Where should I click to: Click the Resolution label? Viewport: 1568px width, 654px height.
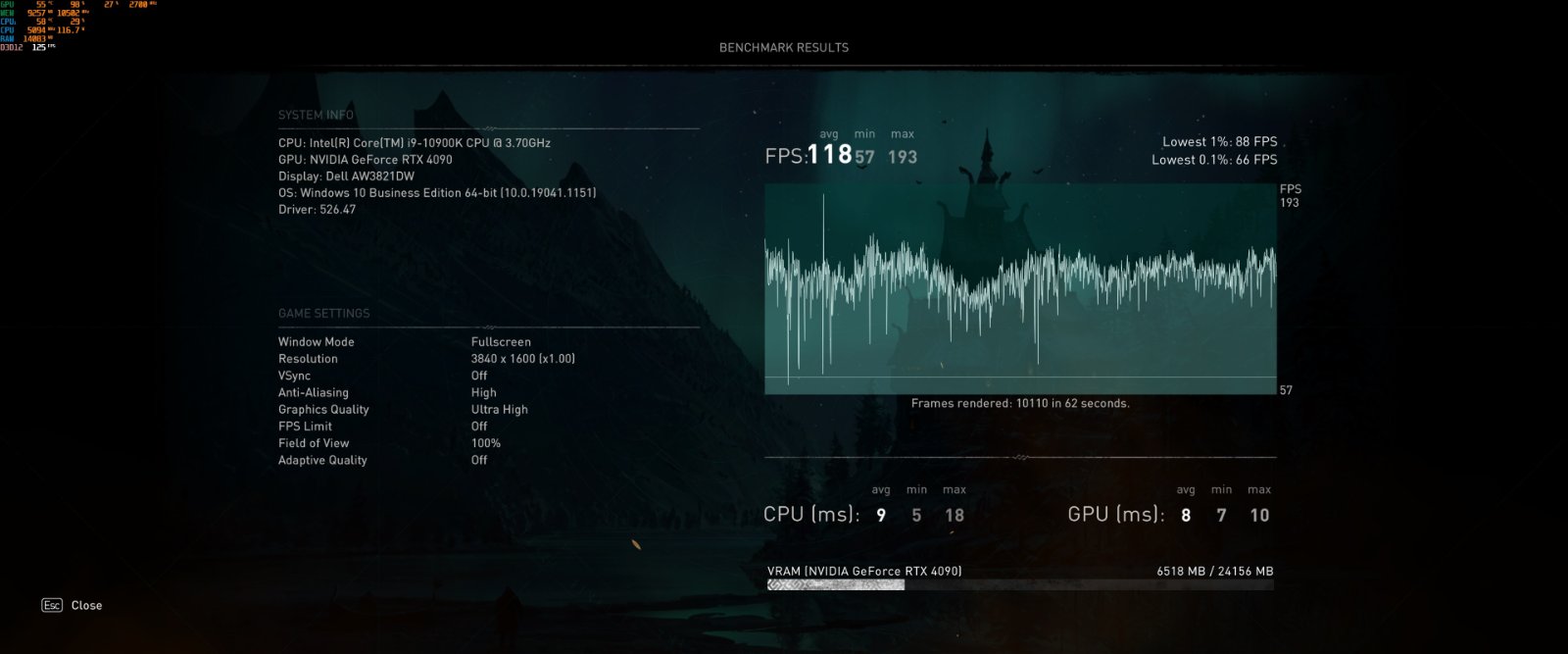pos(308,359)
